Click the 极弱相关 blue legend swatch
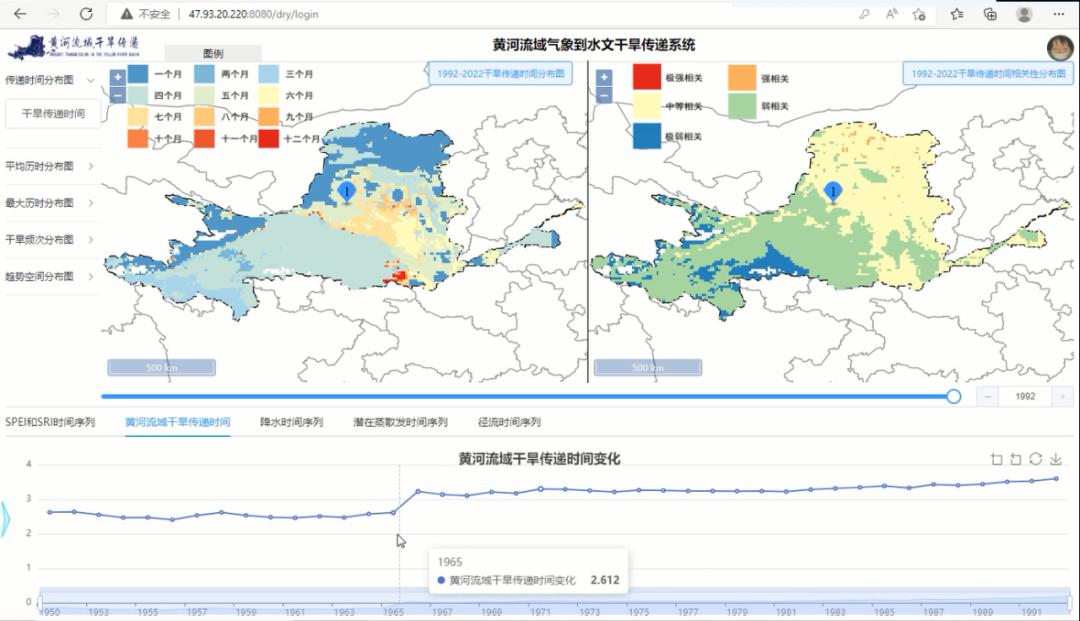 tap(647, 136)
